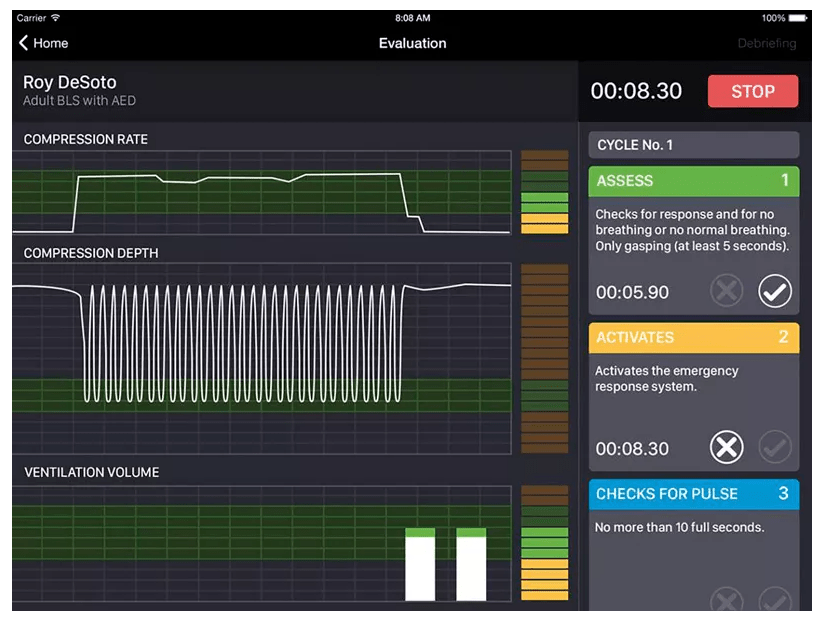This screenshot has height=623, width=826.
Task: Tap the green ASSESS step header
Action: point(693,181)
